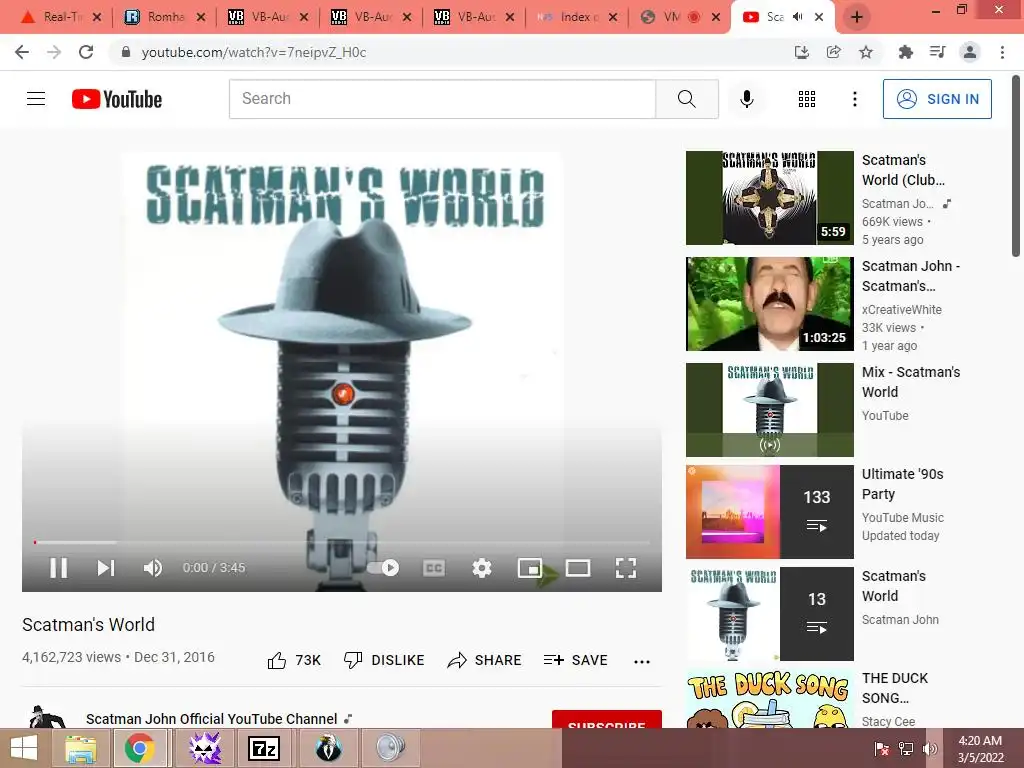The height and width of the screenshot is (768, 1024).
Task: Start voice search with microphone
Action: tap(747, 99)
